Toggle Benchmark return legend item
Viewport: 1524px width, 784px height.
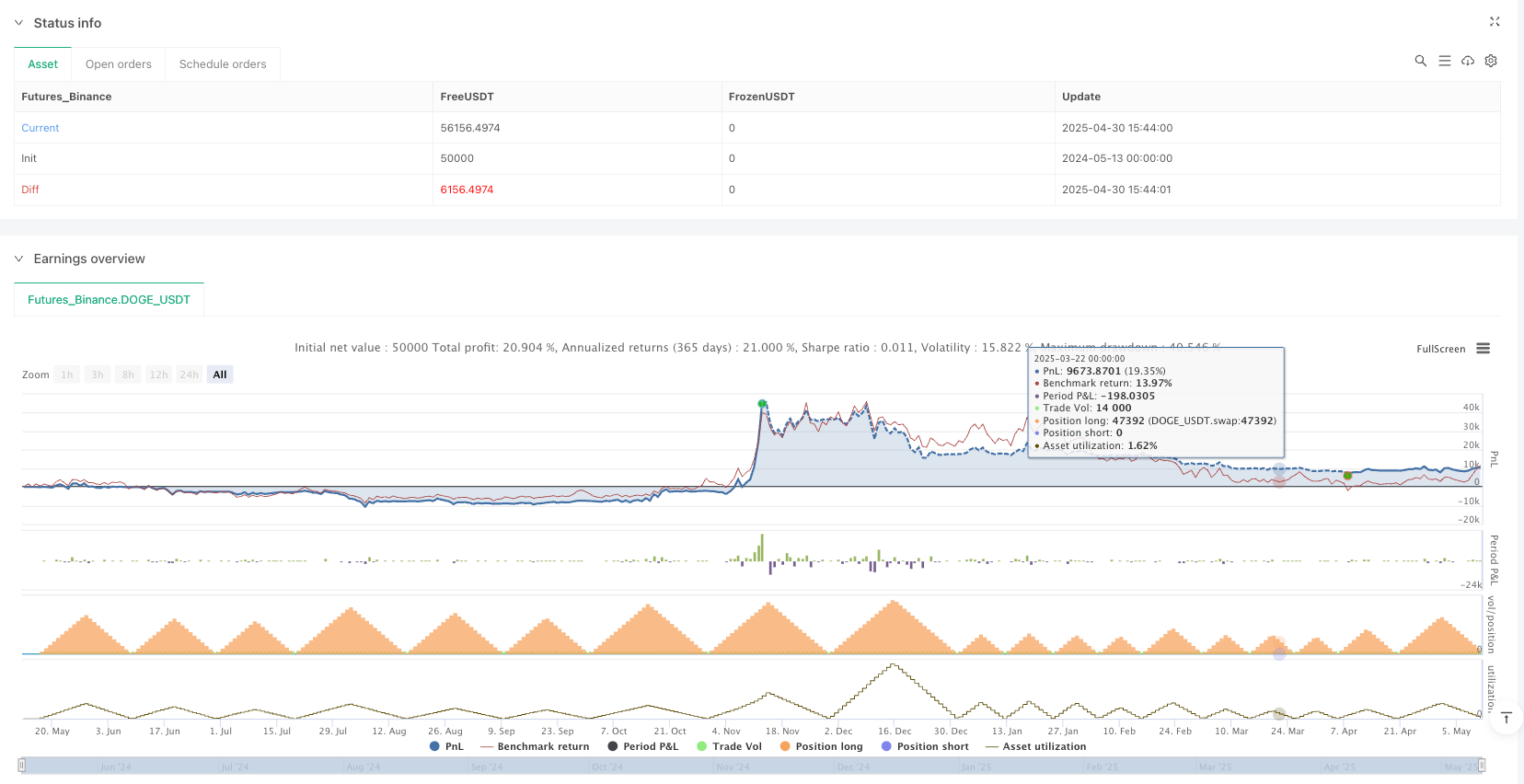535,746
